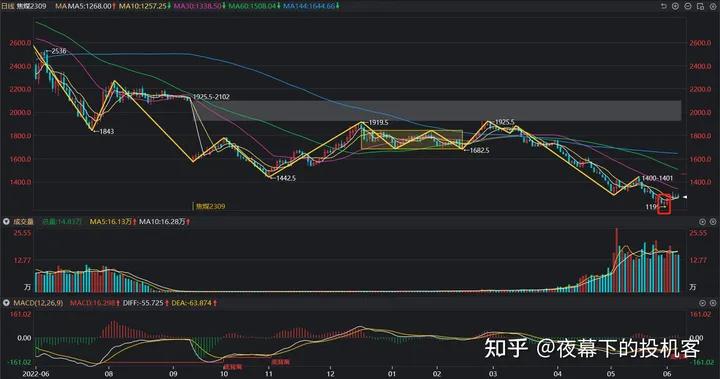This screenshot has height=379, width=720.
Task: Click the MA30 moving average label
Action: (x=197, y=6)
